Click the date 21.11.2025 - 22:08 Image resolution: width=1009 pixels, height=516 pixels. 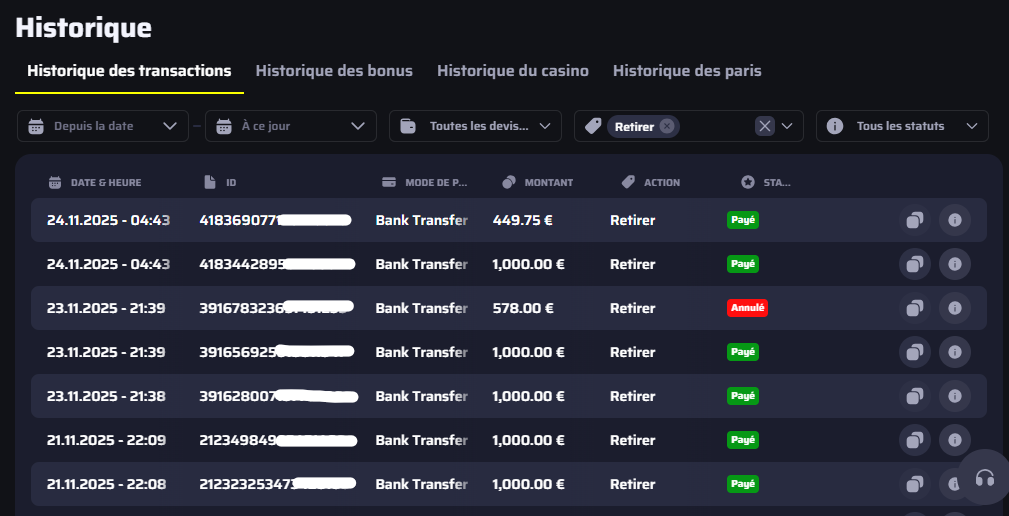pos(106,484)
